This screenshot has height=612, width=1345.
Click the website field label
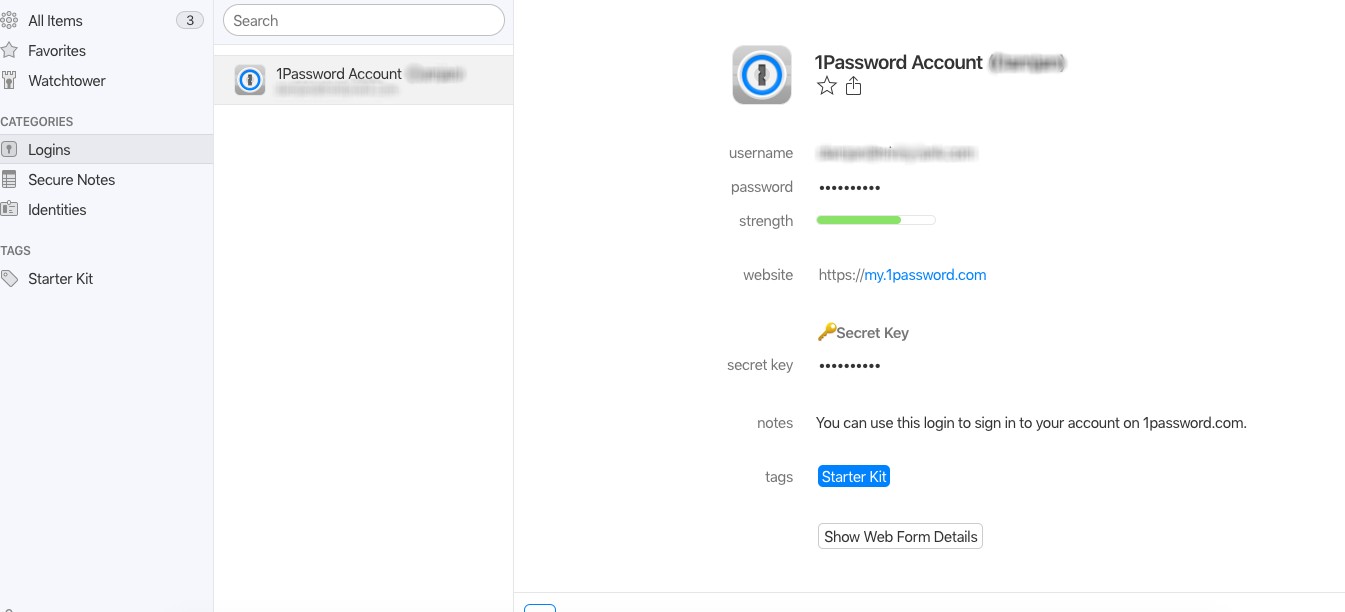(768, 275)
